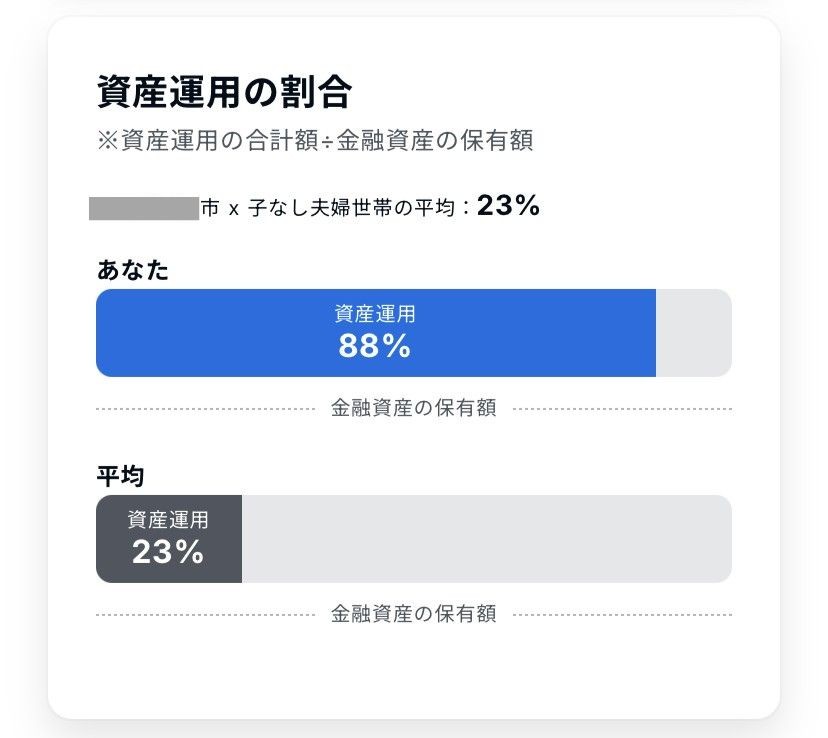Click the redacted gray city name block

144,209
